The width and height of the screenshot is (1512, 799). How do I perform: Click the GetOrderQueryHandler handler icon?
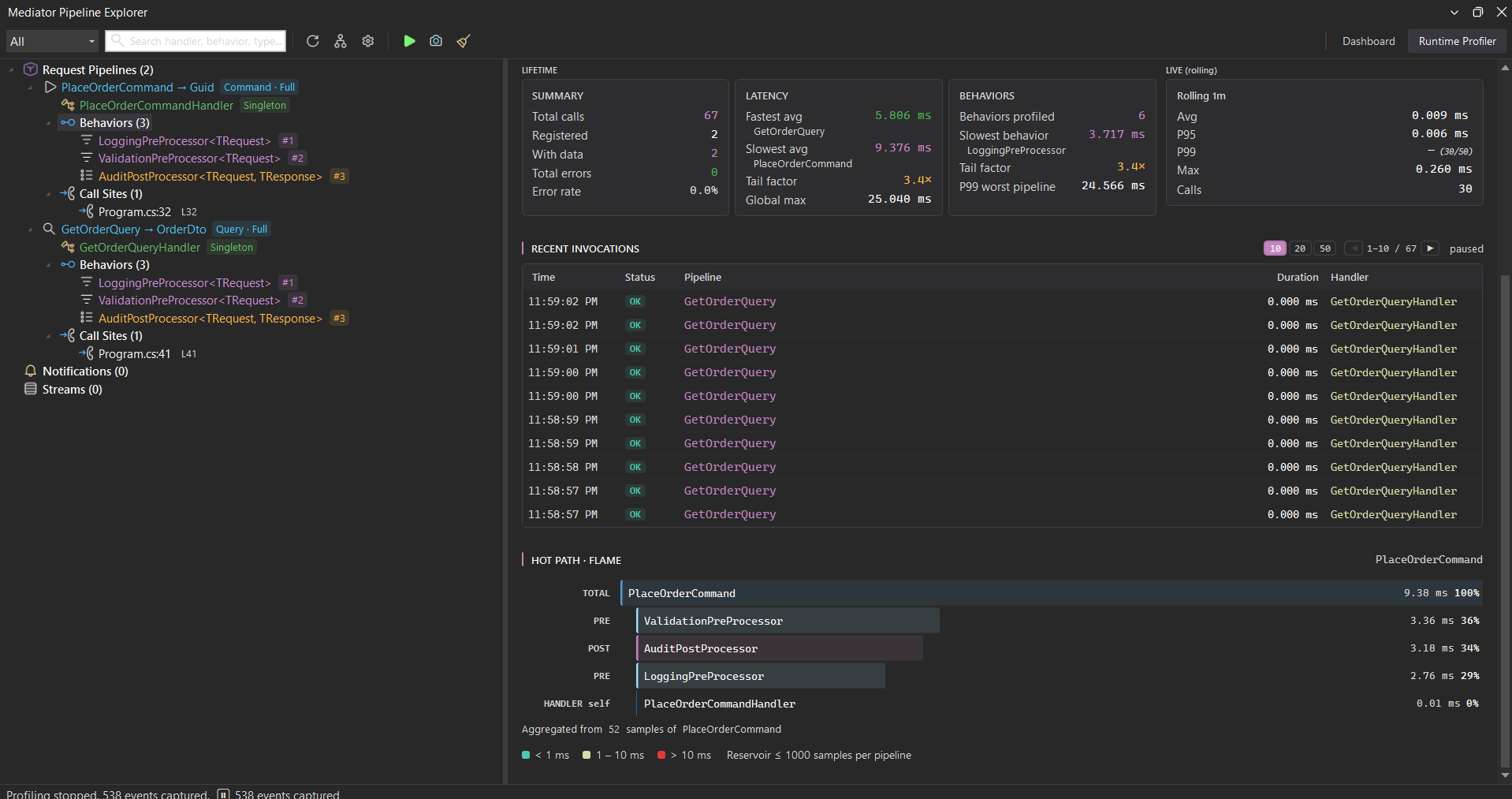(x=68, y=247)
